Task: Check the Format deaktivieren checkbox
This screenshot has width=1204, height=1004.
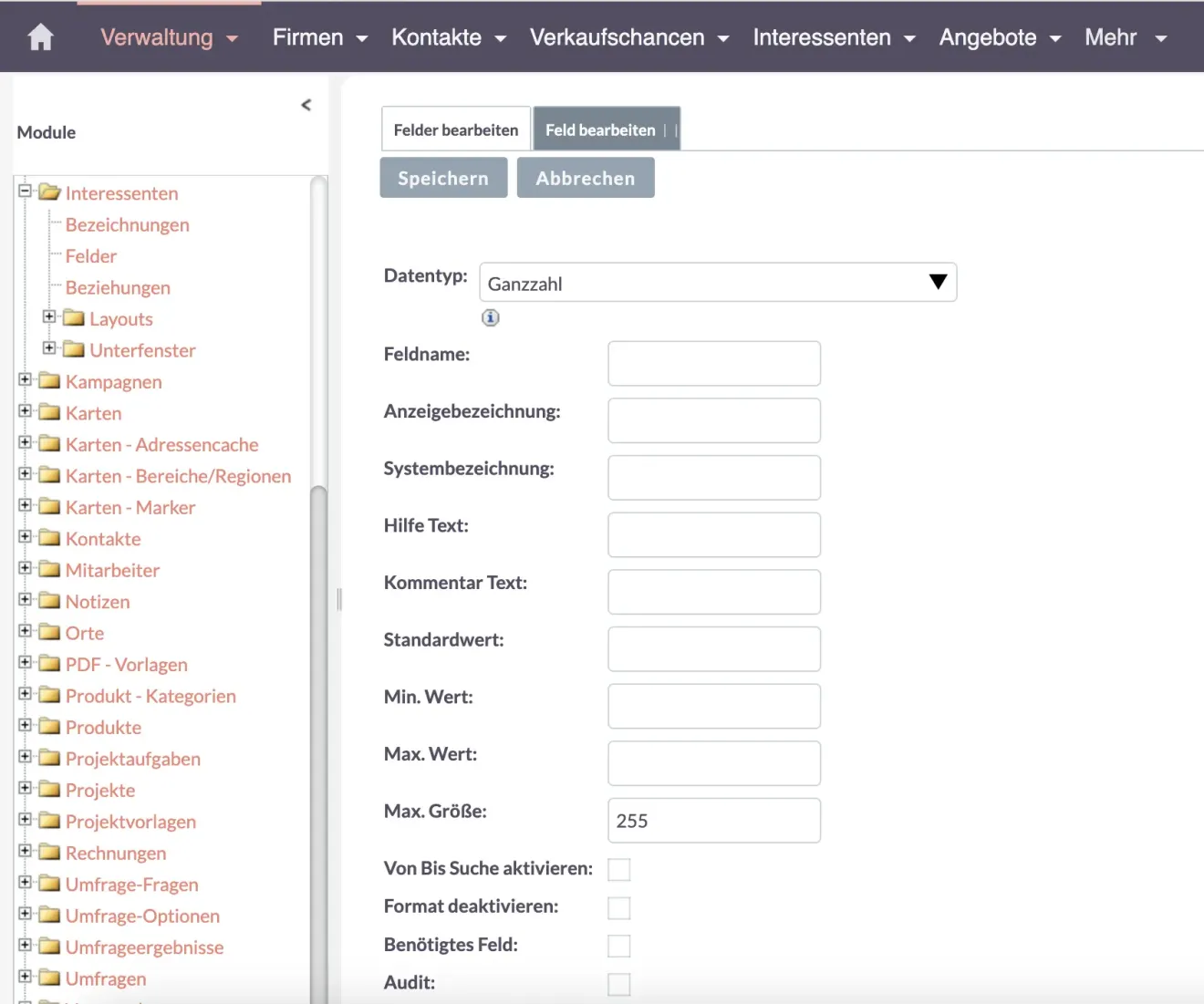Action: point(619,908)
